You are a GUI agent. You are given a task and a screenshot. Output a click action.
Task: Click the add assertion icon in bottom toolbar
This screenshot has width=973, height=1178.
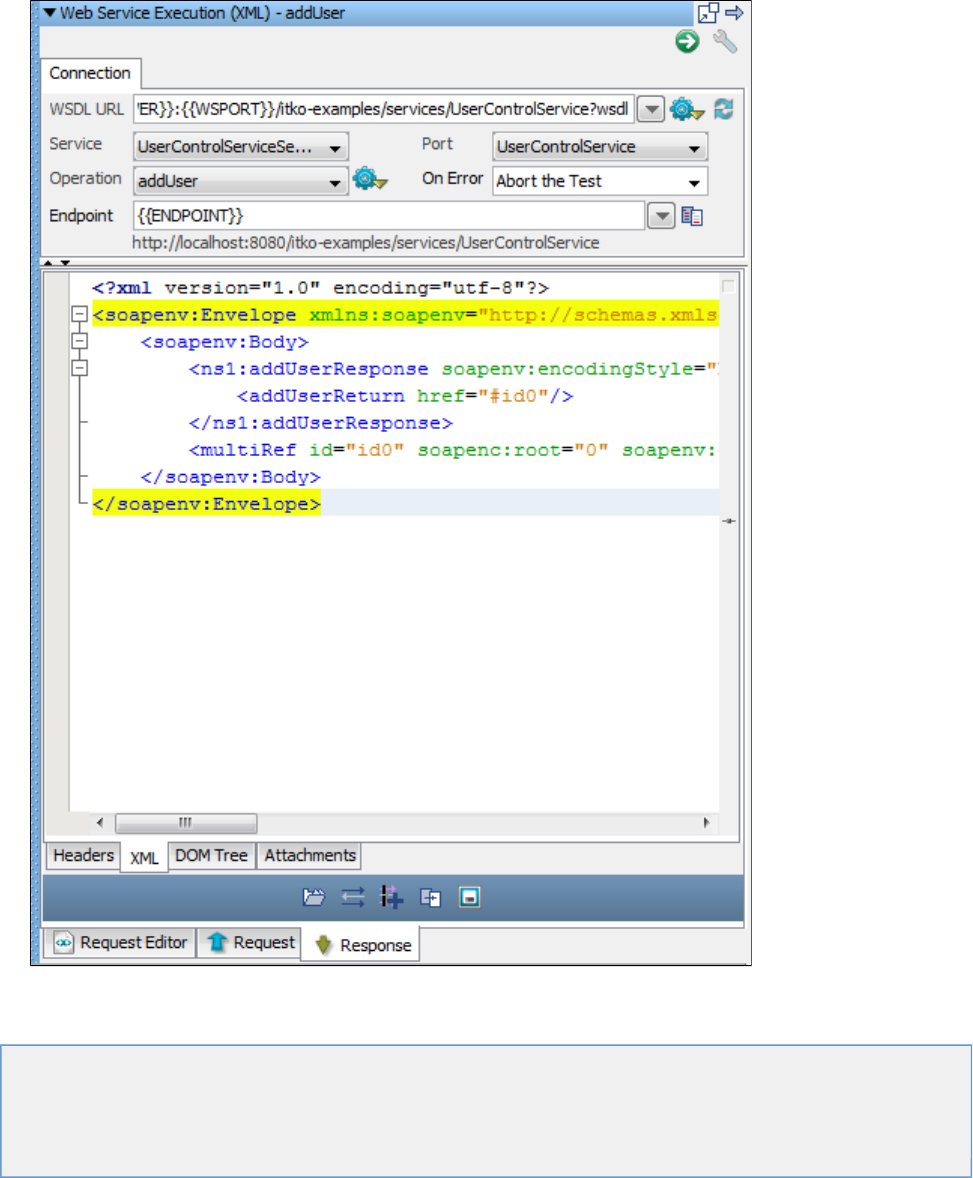click(x=431, y=897)
